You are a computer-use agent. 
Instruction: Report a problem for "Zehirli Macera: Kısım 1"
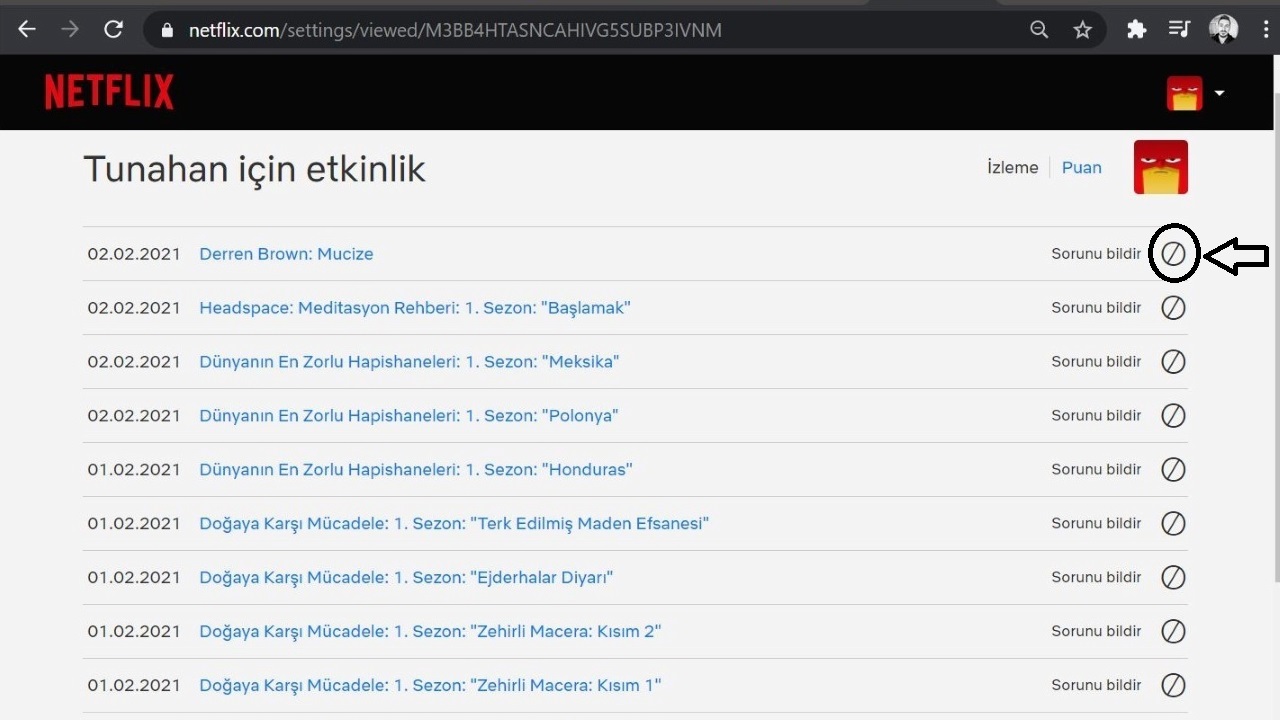point(1096,686)
